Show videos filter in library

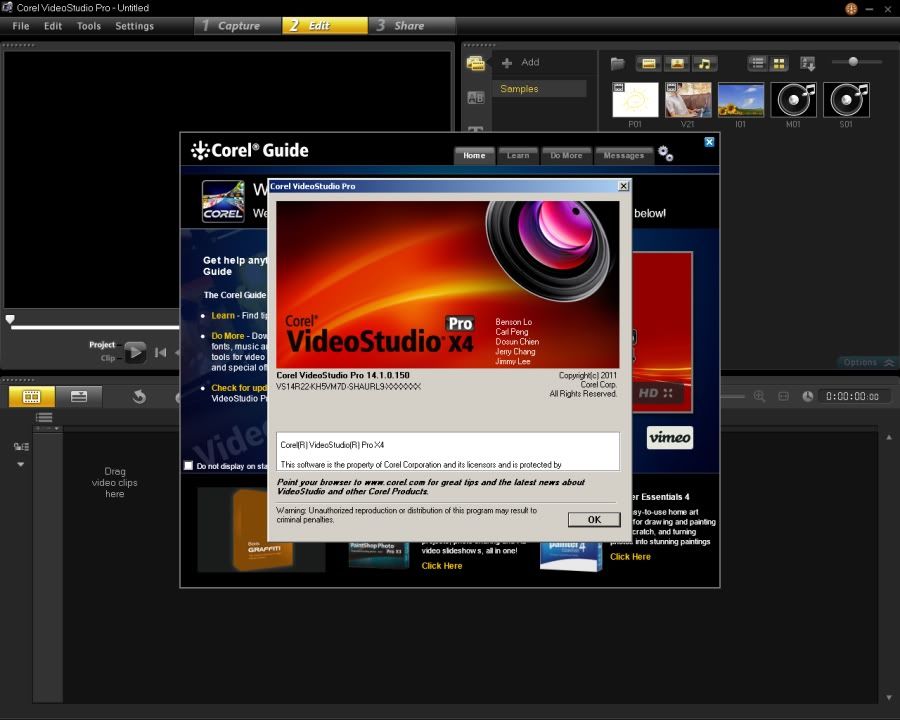(649, 63)
